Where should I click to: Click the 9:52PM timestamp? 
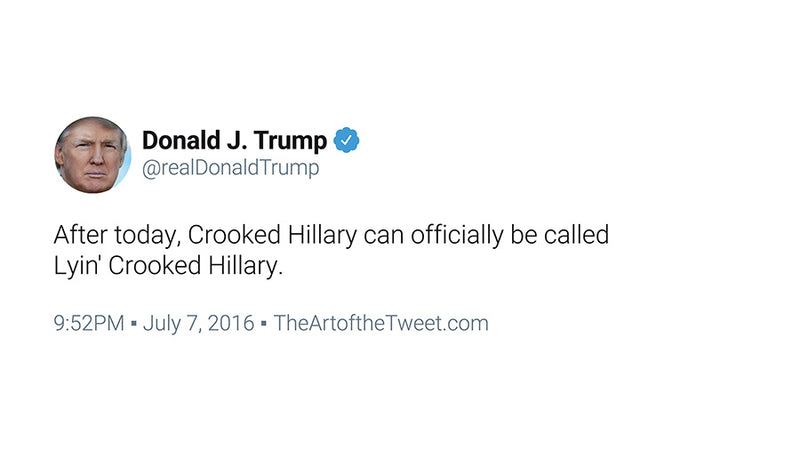(x=89, y=323)
